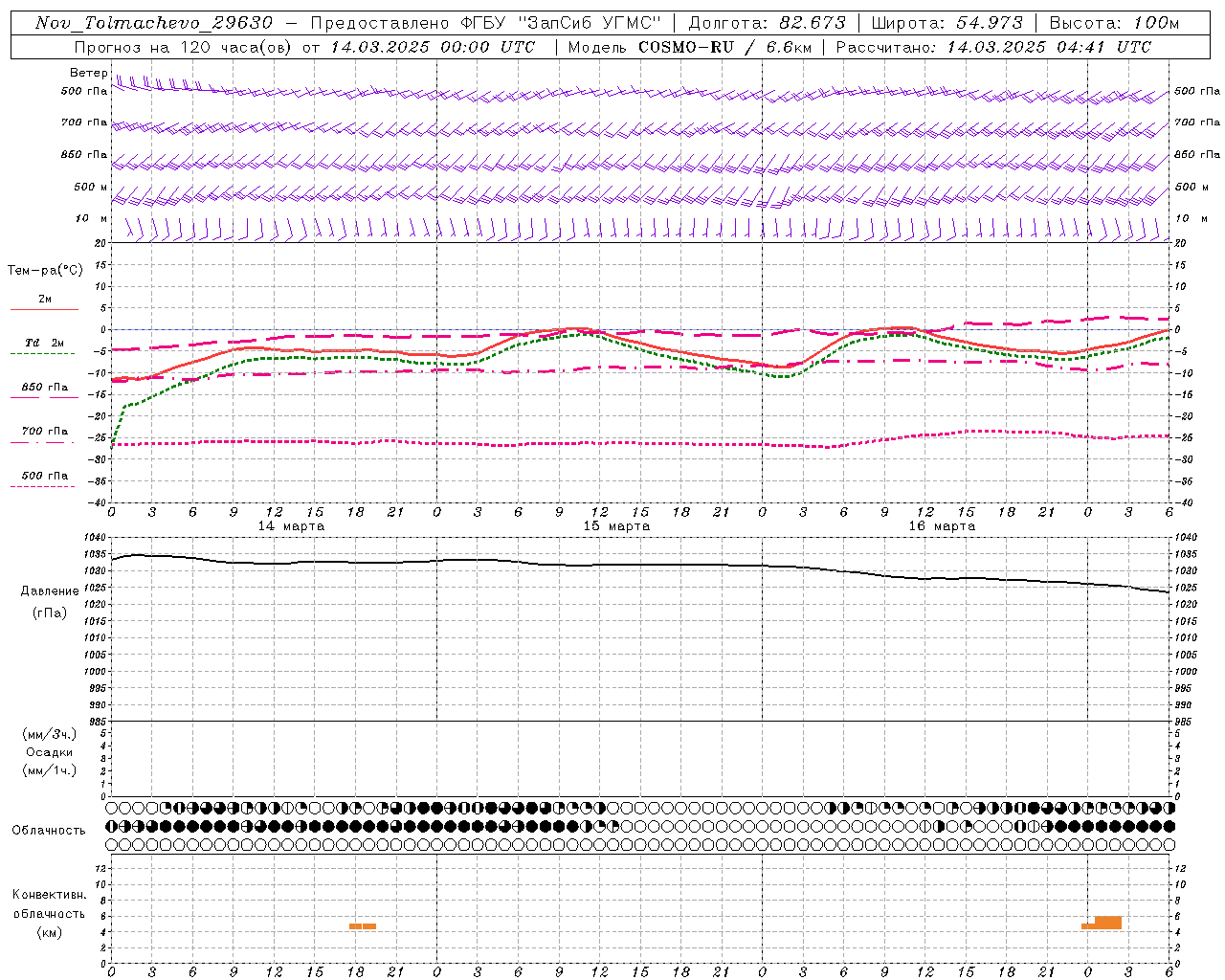Screen dimensions: 1225x980
Task: Click the 16 марта date label
Action: 942,526
